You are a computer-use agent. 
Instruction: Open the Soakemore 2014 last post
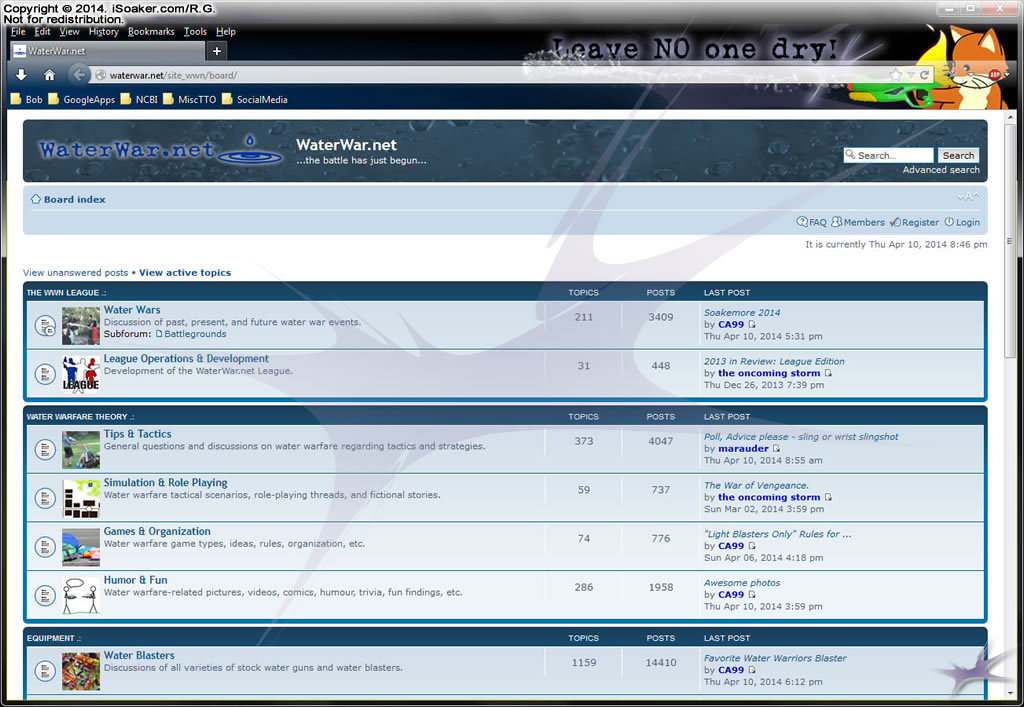pyautogui.click(x=742, y=313)
